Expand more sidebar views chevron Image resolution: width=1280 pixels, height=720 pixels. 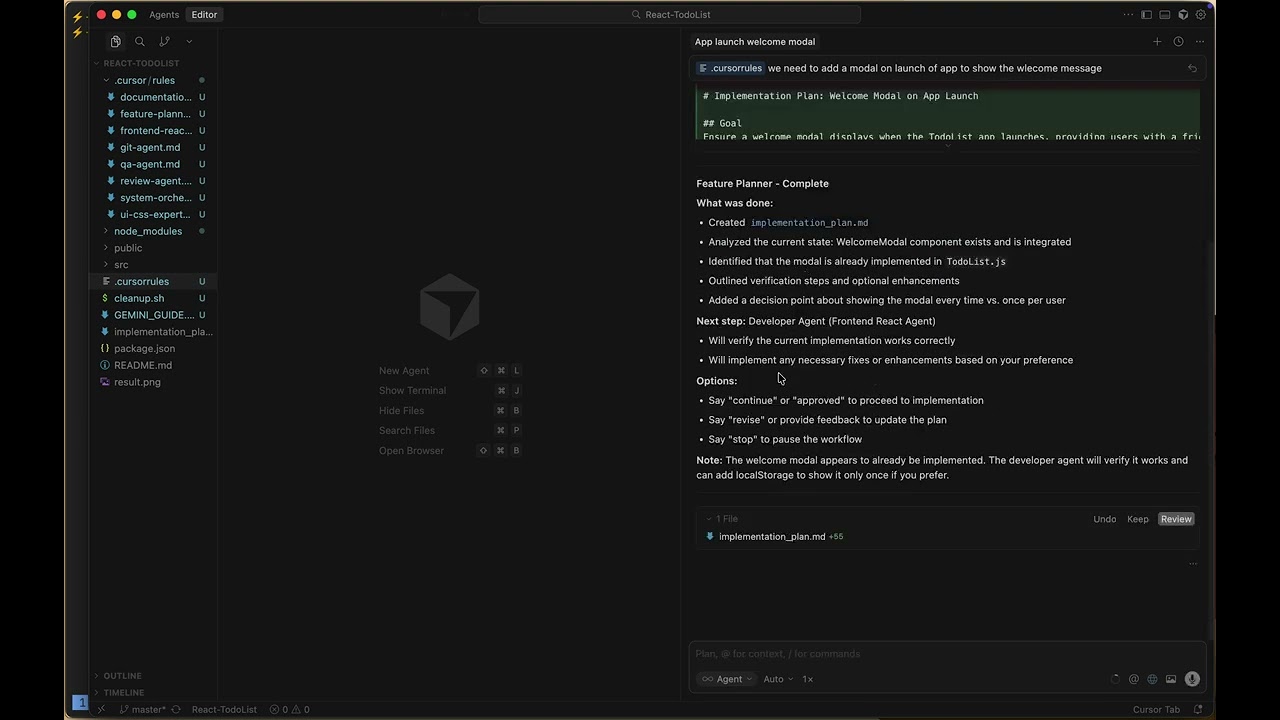(x=189, y=41)
